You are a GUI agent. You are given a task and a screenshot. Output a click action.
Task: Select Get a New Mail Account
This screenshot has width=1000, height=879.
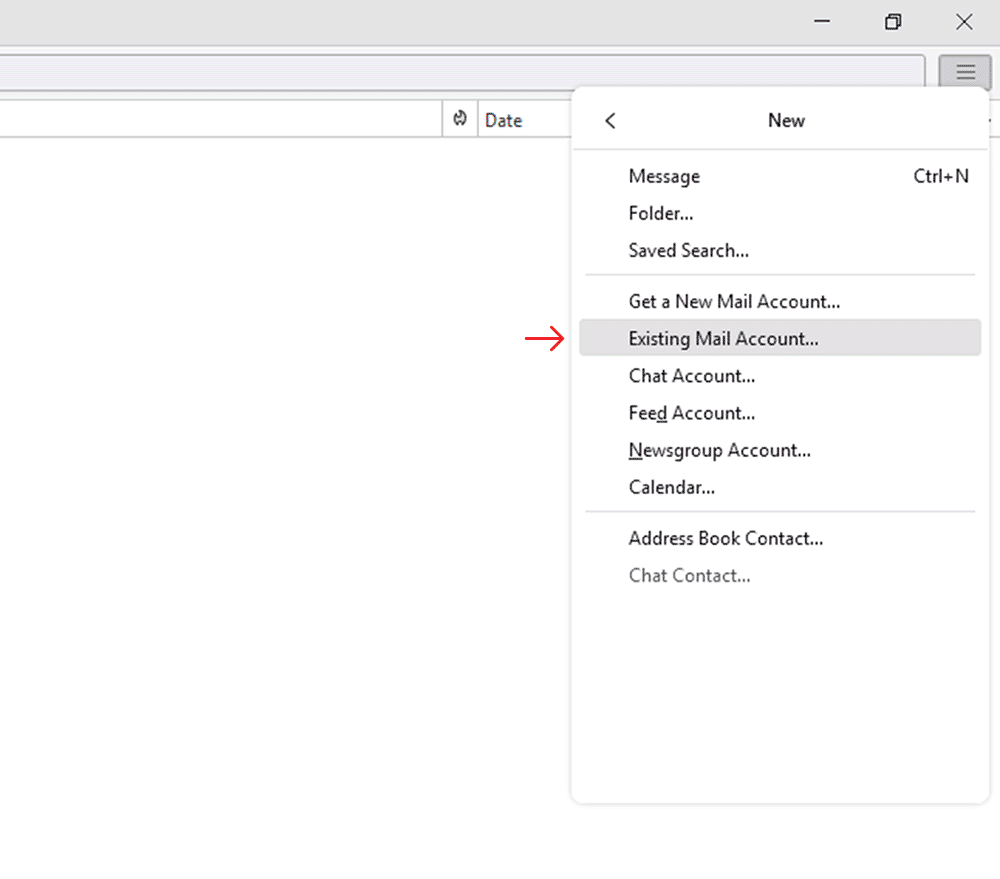coord(734,301)
